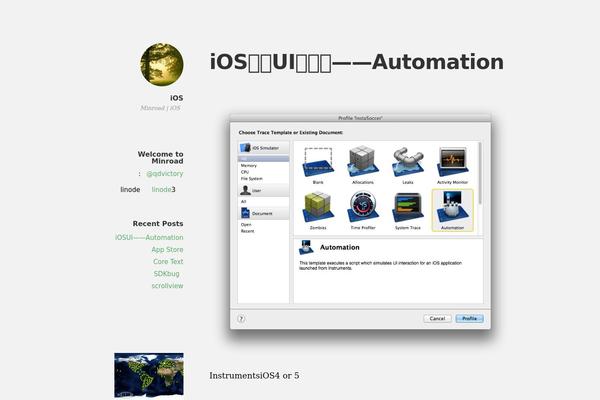Choose the Time Profiler template icon
600x400 pixels.
[363, 207]
